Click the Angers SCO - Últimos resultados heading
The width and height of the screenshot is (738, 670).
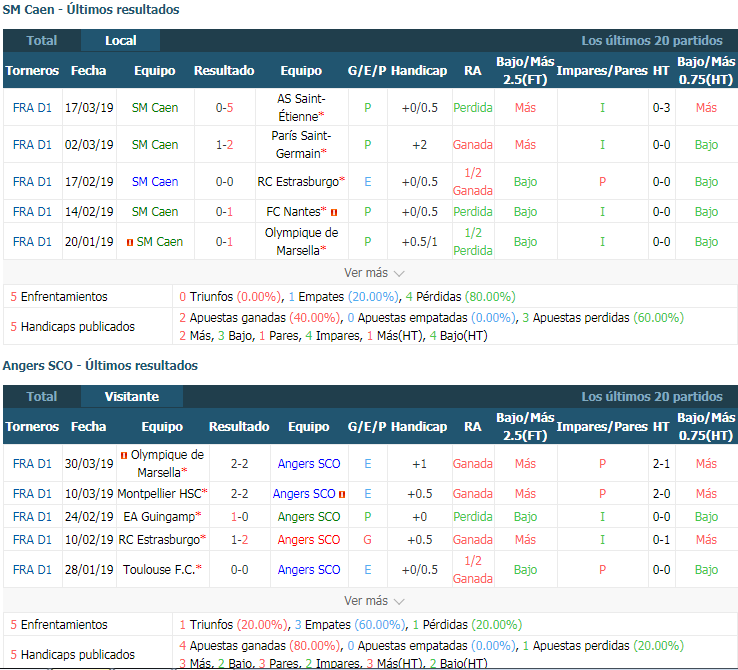(100, 366)
